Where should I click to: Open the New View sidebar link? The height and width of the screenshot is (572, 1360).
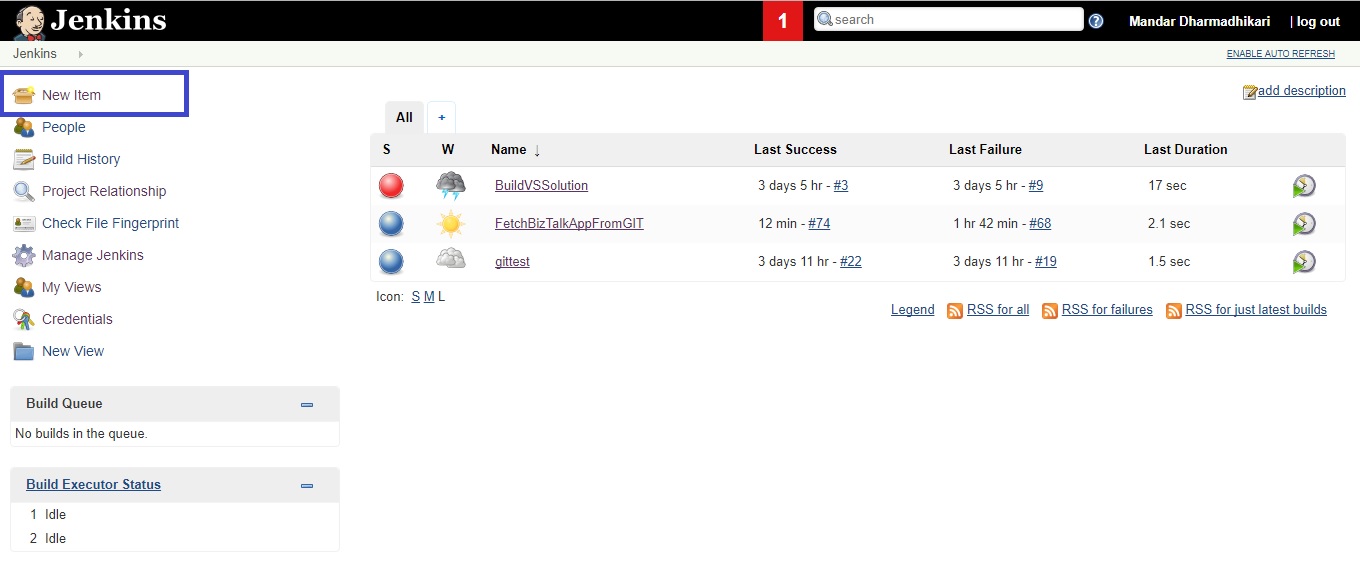pos(73,351)
